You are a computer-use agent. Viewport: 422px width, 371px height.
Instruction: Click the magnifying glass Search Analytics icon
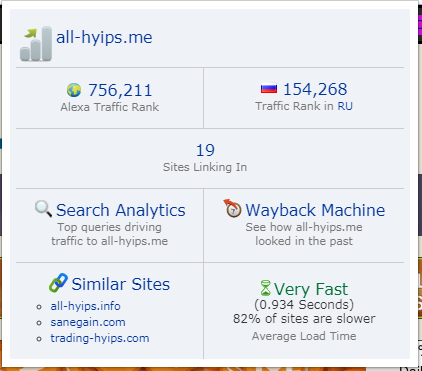43,209
